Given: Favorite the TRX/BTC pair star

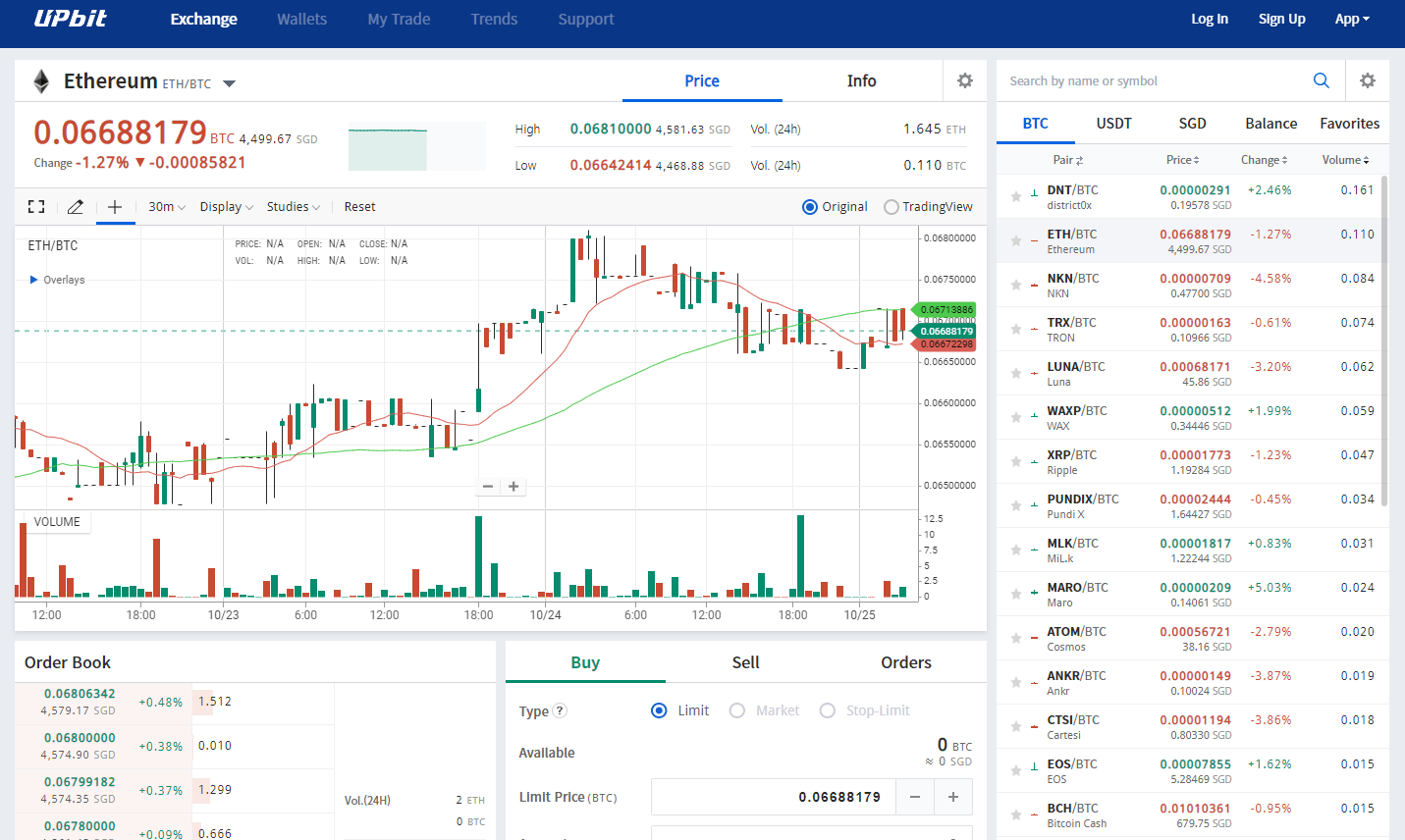Looking at the screenshot, I should coord(1016,329).
